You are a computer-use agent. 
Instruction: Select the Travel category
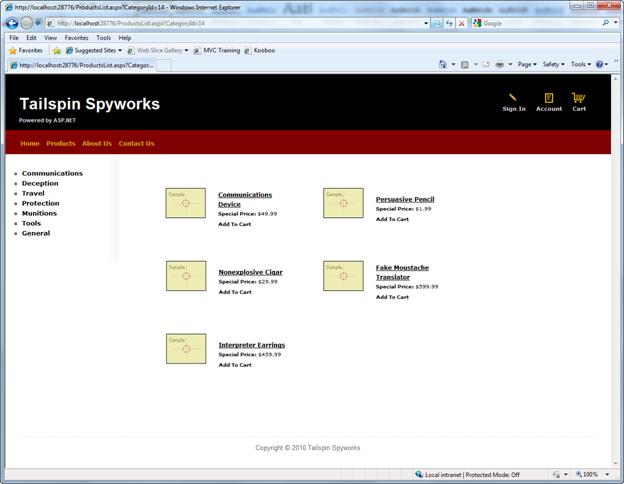point(33,193)
